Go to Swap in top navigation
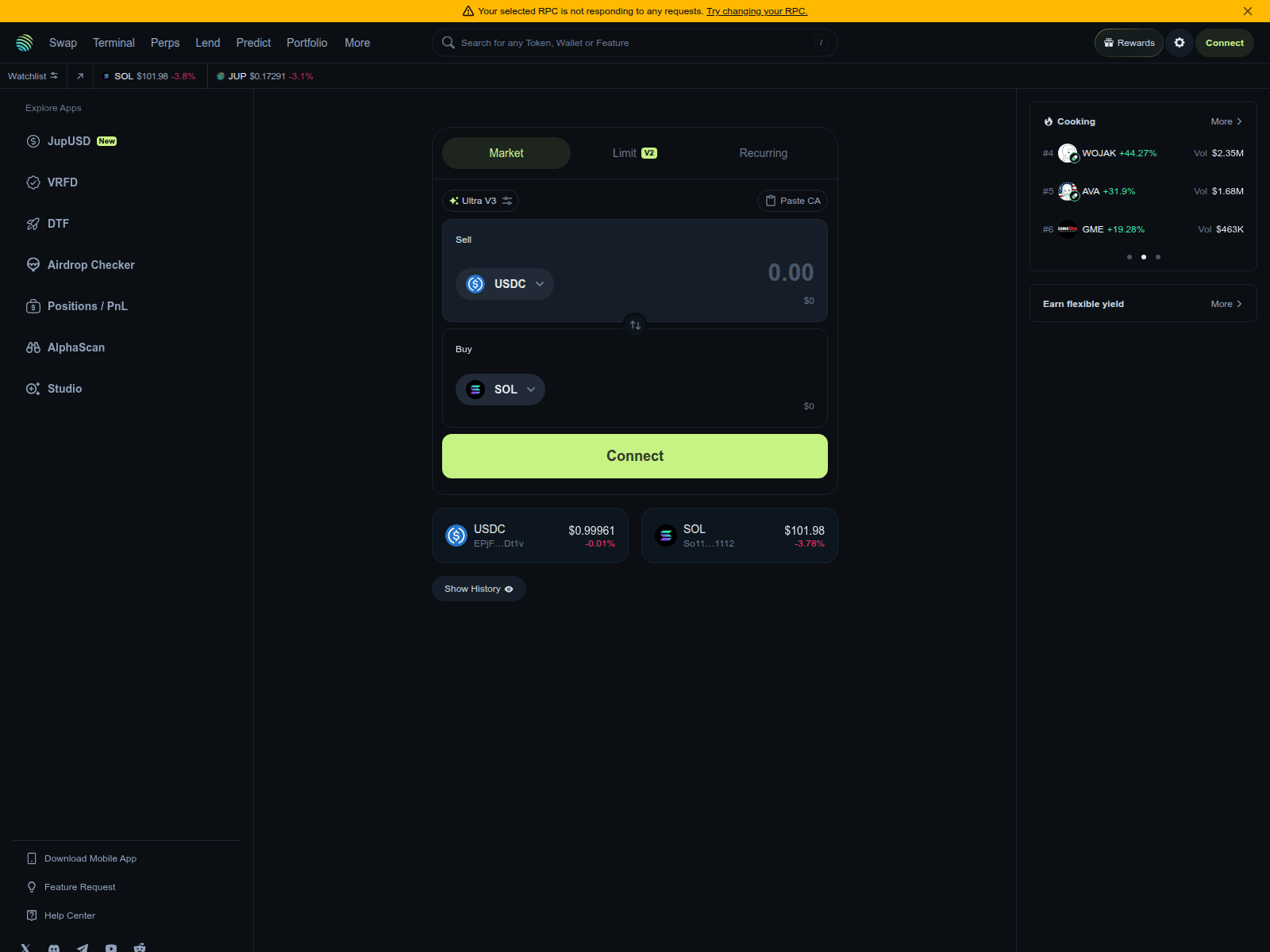The width and height of the screenshot is (1270, 952). 63,43
